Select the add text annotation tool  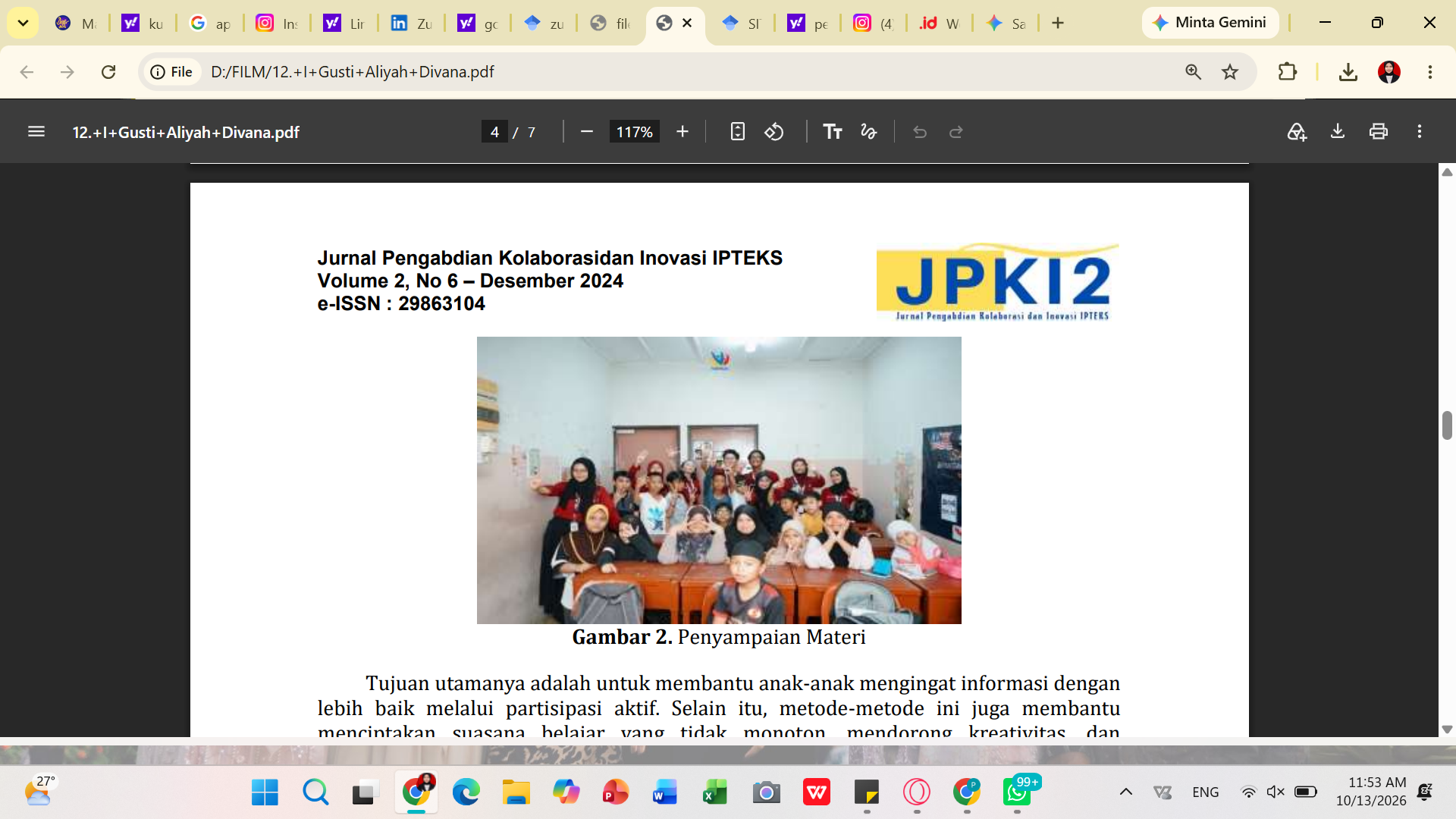point(833,132)
